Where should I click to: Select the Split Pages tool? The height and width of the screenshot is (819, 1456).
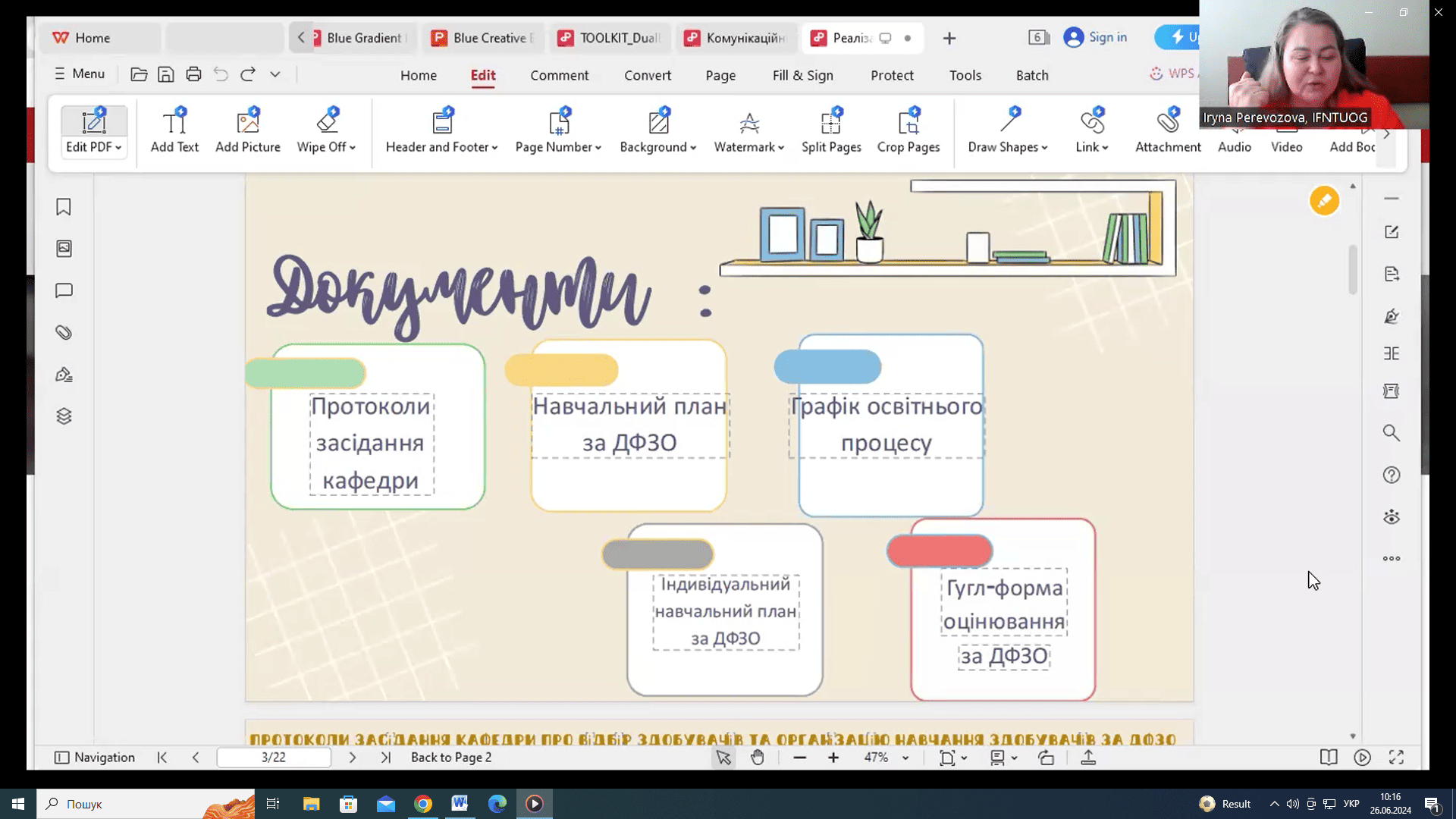[831, 130]
